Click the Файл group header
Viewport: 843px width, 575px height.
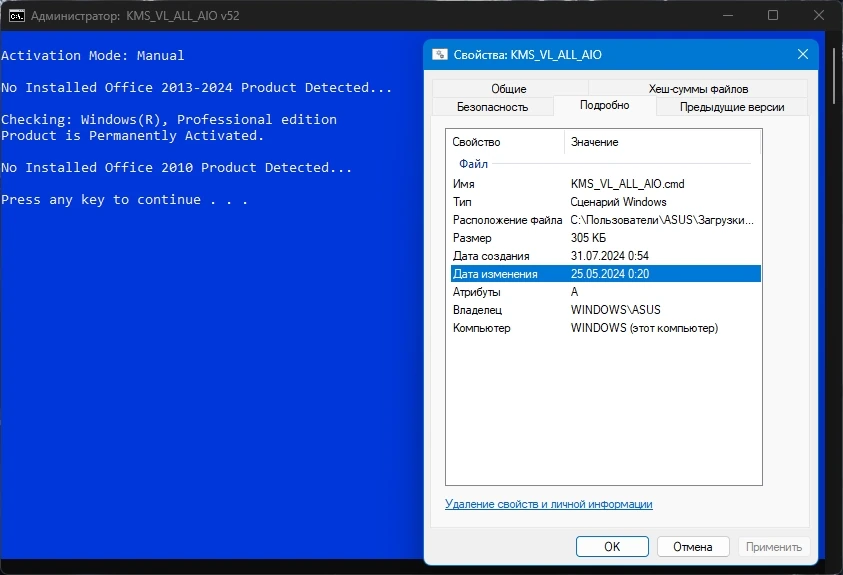(x=473, y=164)
